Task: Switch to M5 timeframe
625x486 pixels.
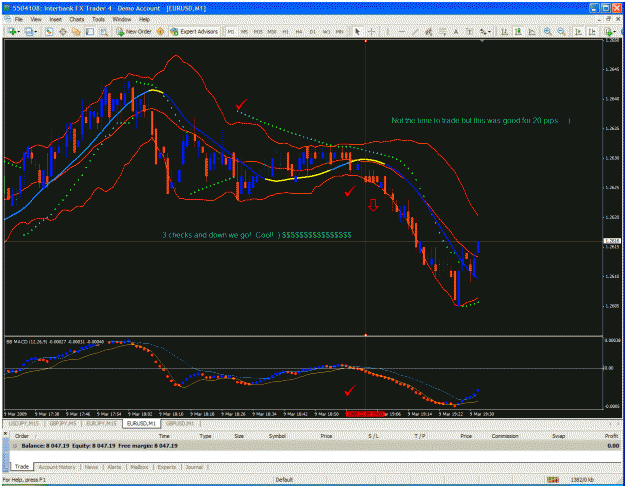Action: [x=244, y=31]
